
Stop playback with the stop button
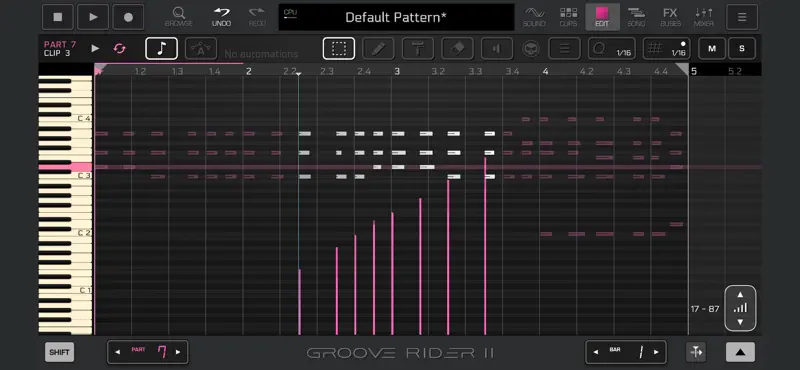(x=58, y=17)
